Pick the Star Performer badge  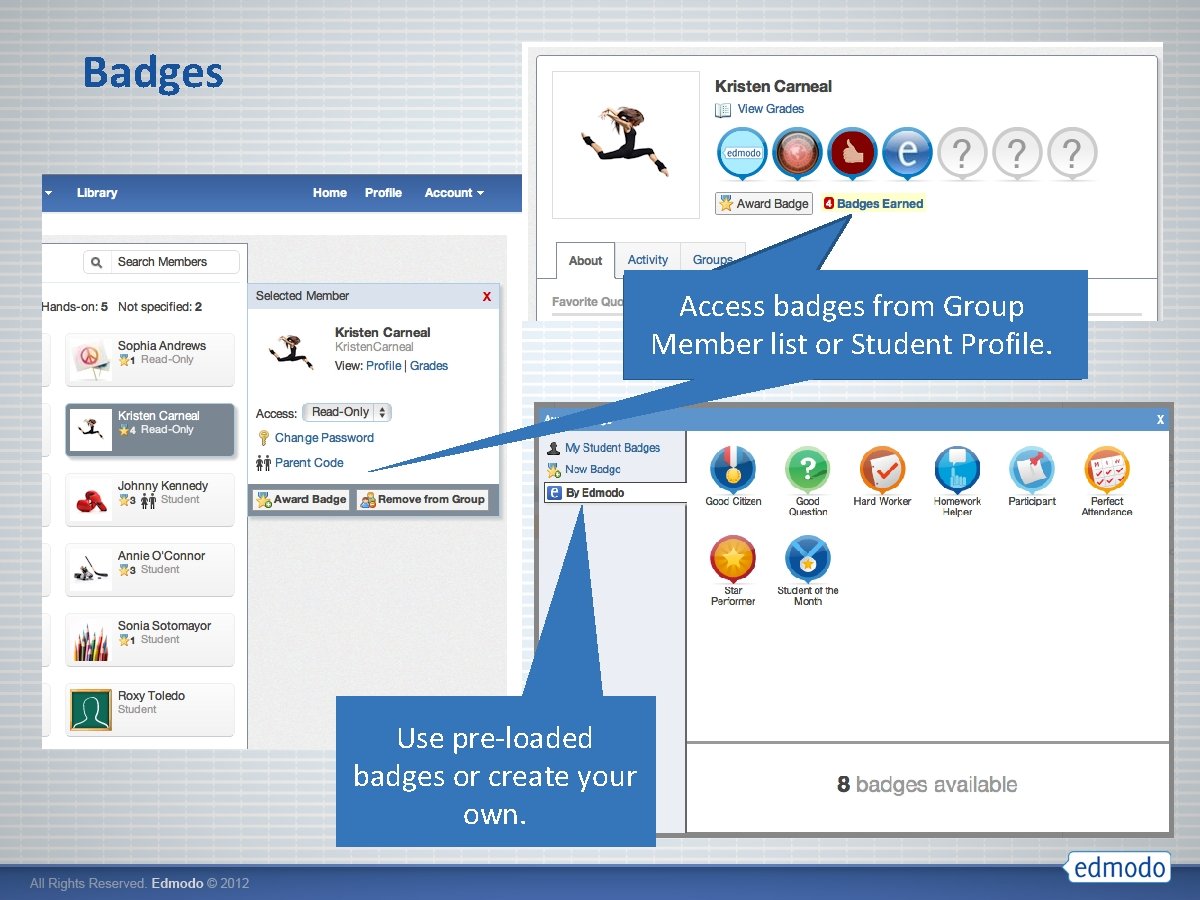(733, 558)
